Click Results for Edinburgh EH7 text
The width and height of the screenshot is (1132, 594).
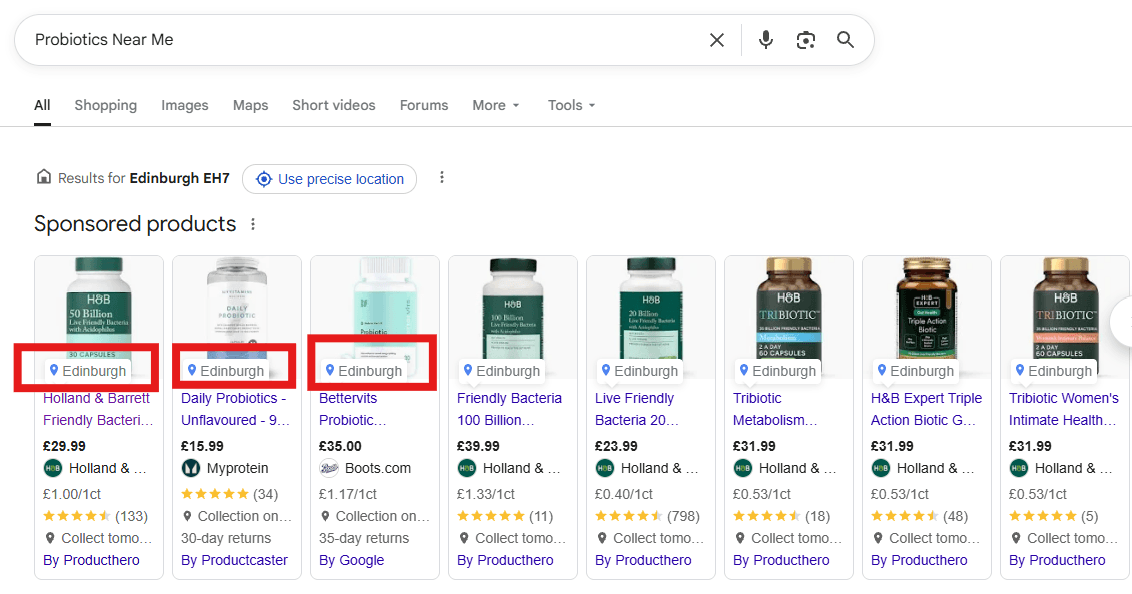coord(144,178)
